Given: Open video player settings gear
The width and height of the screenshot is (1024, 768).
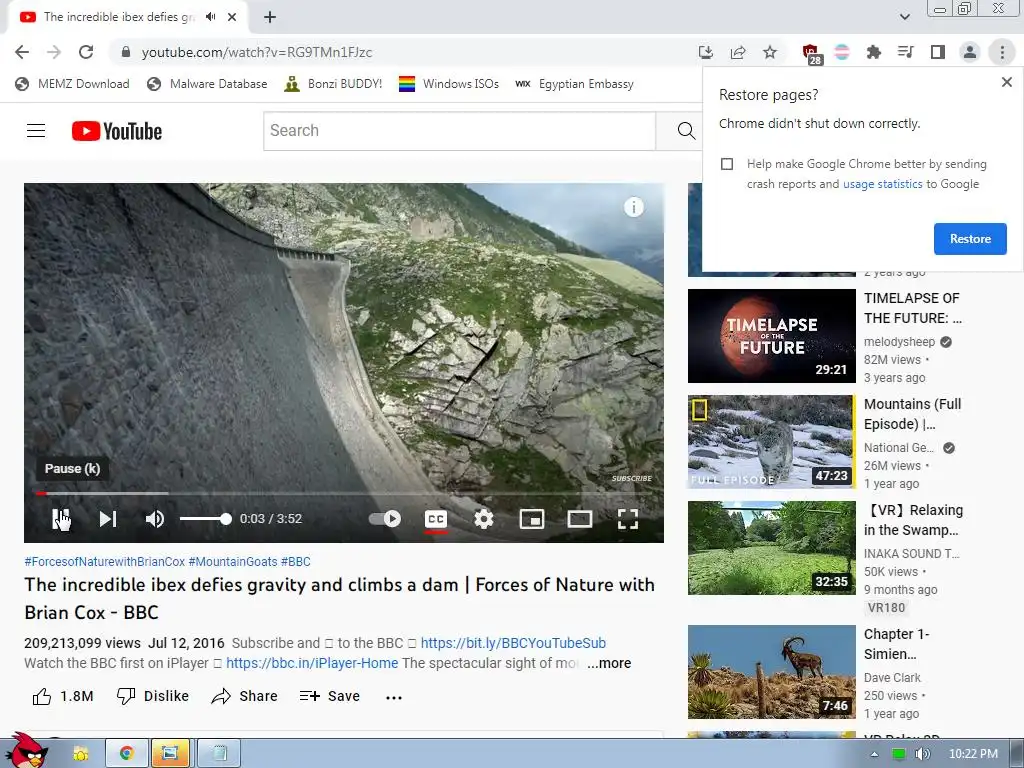Looking at the screenshot, I should pyautogui.click(x=484, y=519).
